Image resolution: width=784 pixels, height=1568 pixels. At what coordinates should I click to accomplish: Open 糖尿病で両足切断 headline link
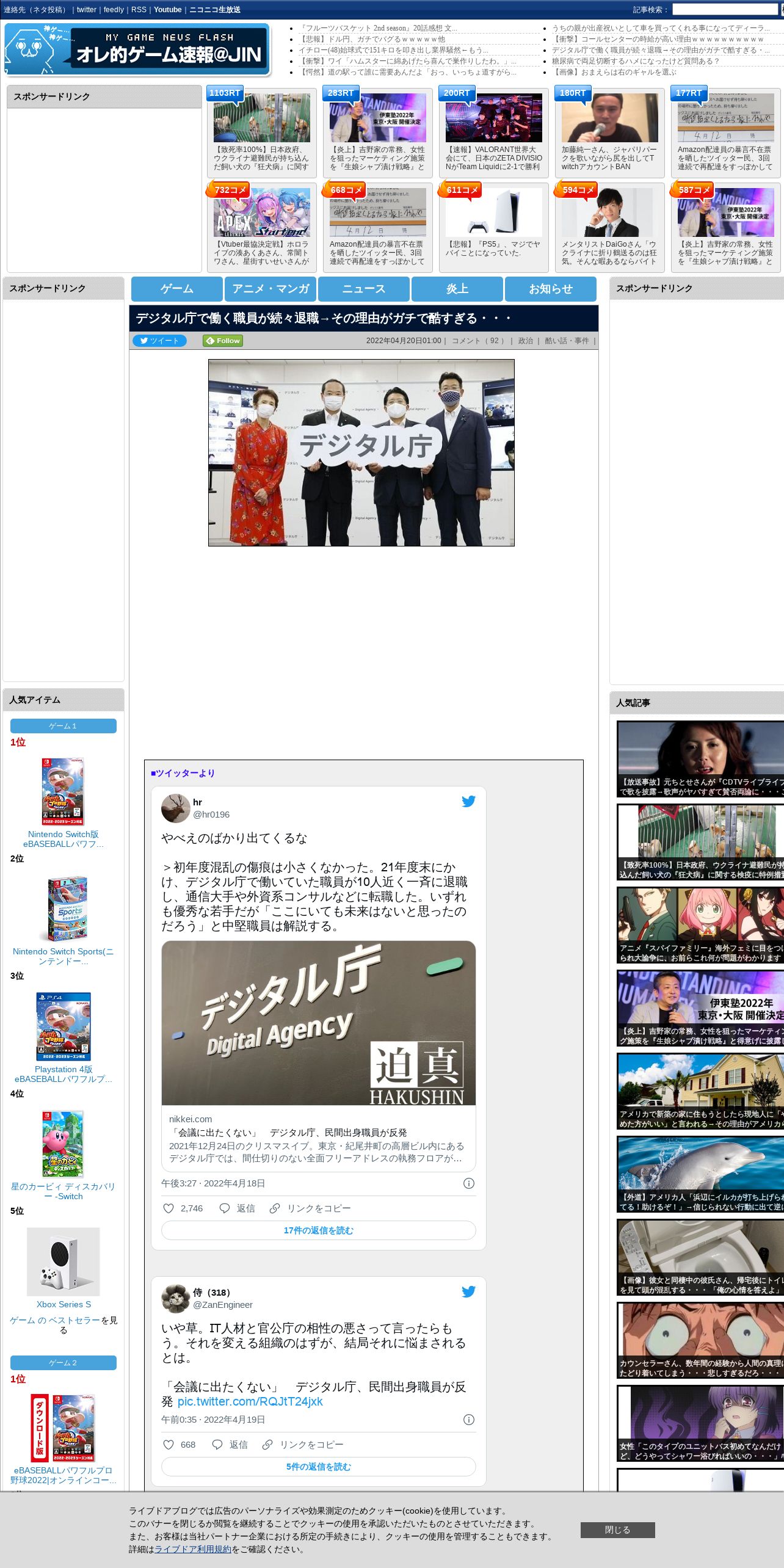pyautogui.click(x=635, y=61)
